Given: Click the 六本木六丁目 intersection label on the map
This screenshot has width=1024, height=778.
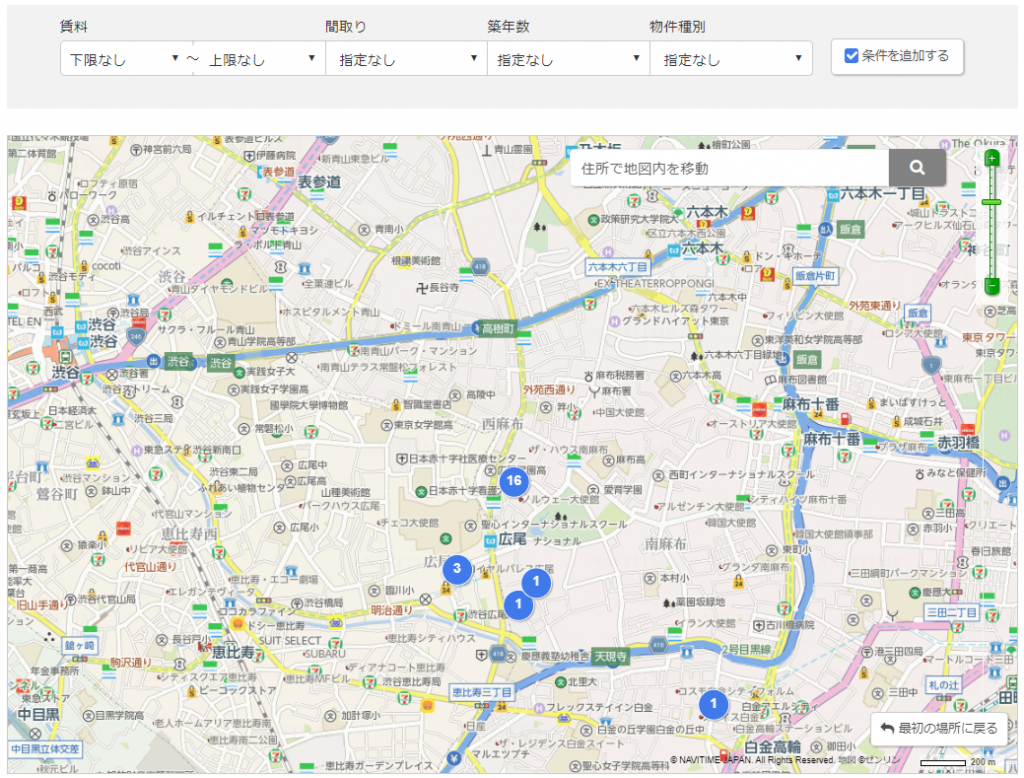Looking at the screenshot, I should (618, 267).
